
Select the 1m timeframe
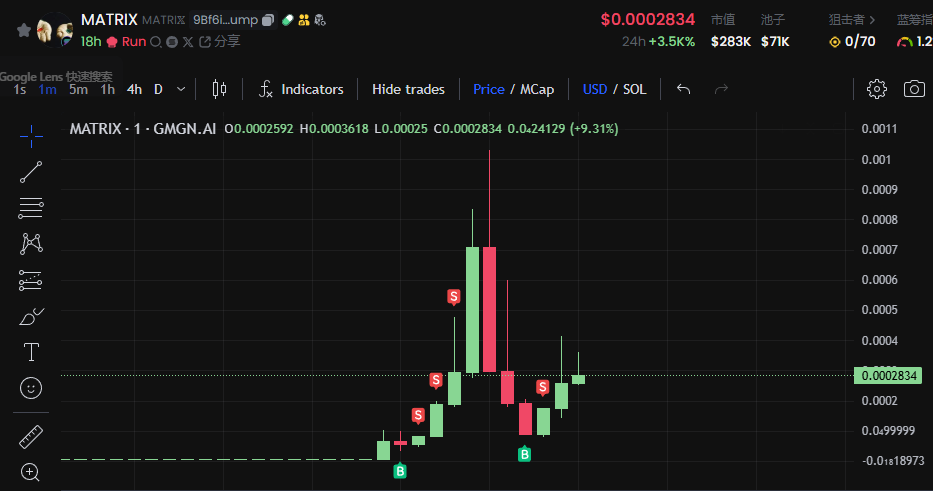[x=48, y=89]
